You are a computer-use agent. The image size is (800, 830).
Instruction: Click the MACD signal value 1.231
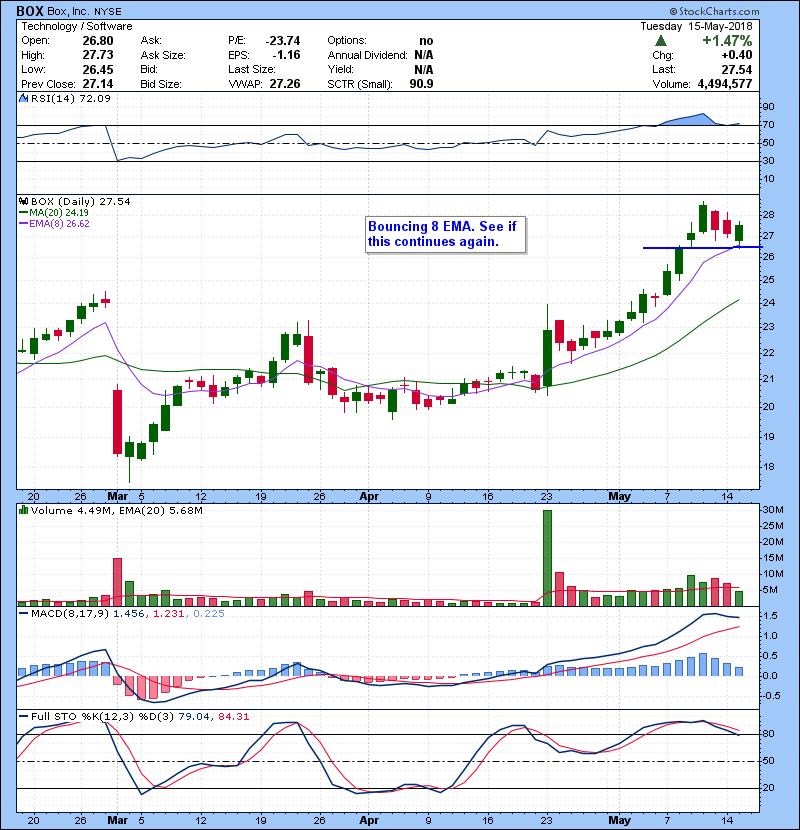169,614
